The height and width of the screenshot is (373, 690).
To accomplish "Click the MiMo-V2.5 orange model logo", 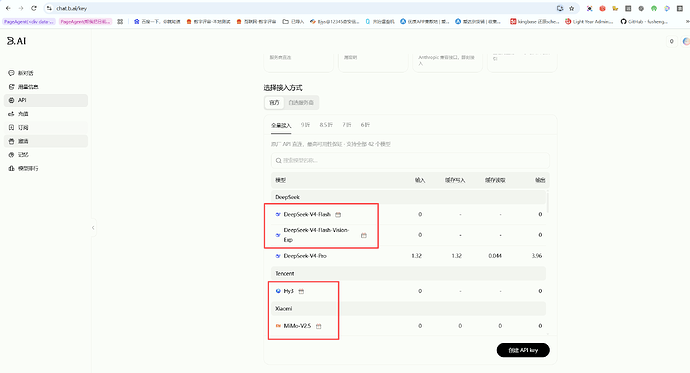I will [x=278, y=326].
